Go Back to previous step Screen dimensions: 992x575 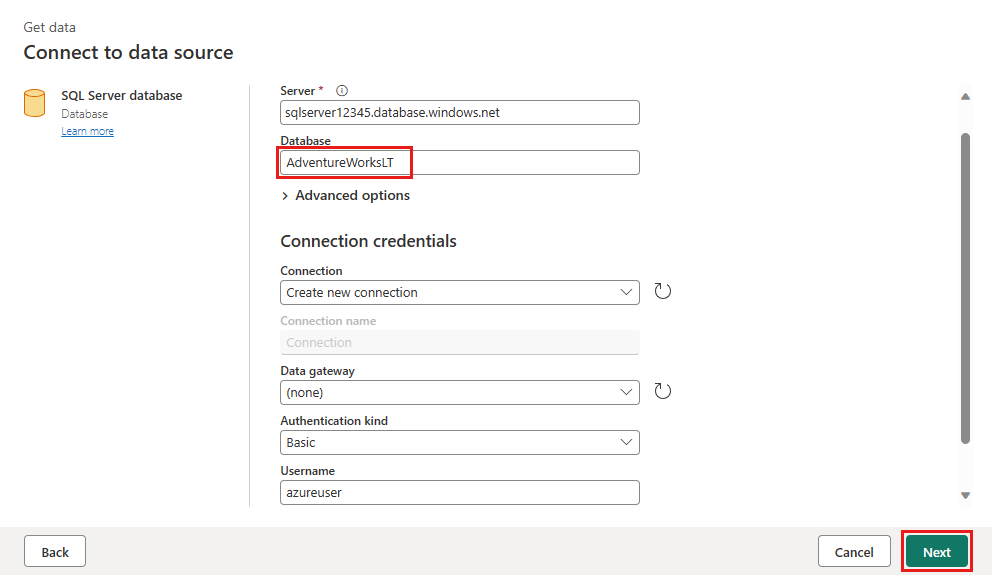[x=55, y=552]
